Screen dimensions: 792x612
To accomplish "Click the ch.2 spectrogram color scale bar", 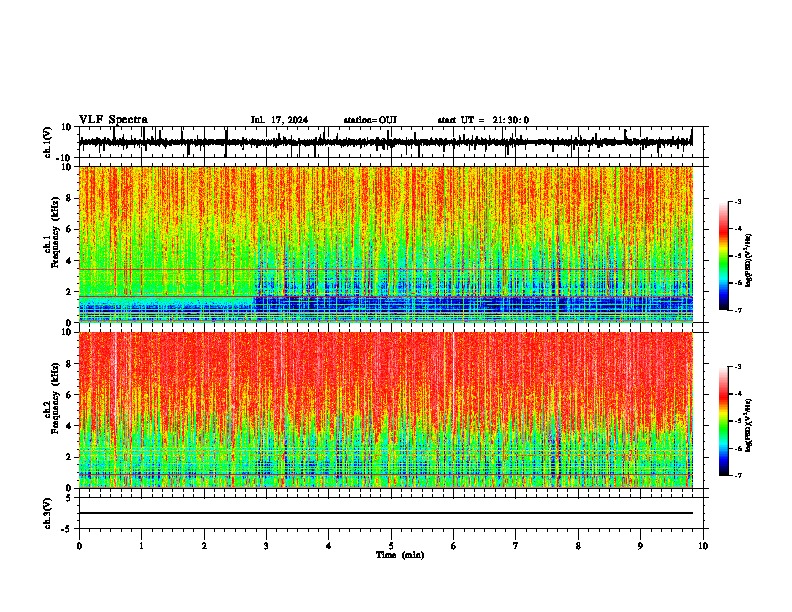I will point(724,421).
